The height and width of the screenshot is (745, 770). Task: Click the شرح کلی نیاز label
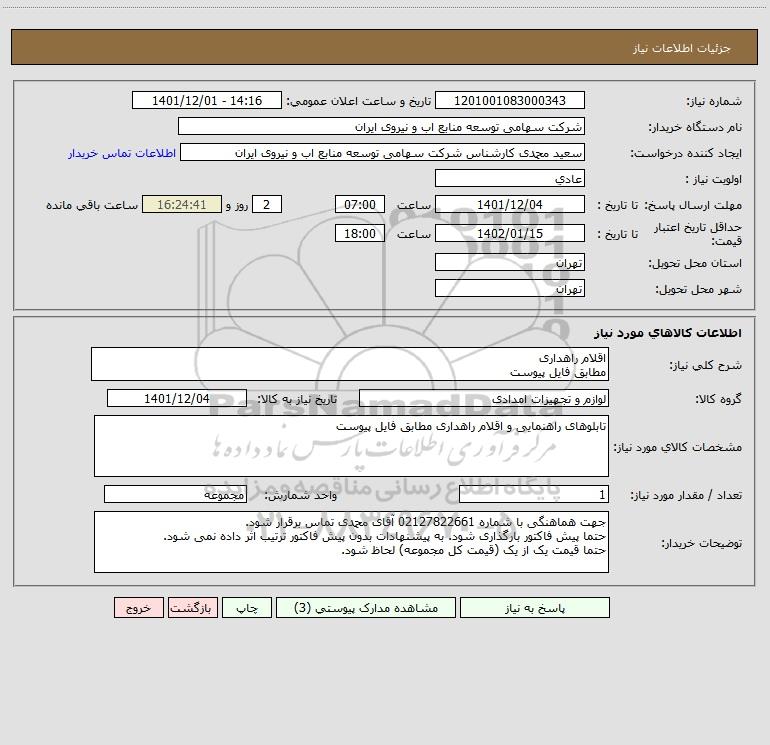pos(706,365)
